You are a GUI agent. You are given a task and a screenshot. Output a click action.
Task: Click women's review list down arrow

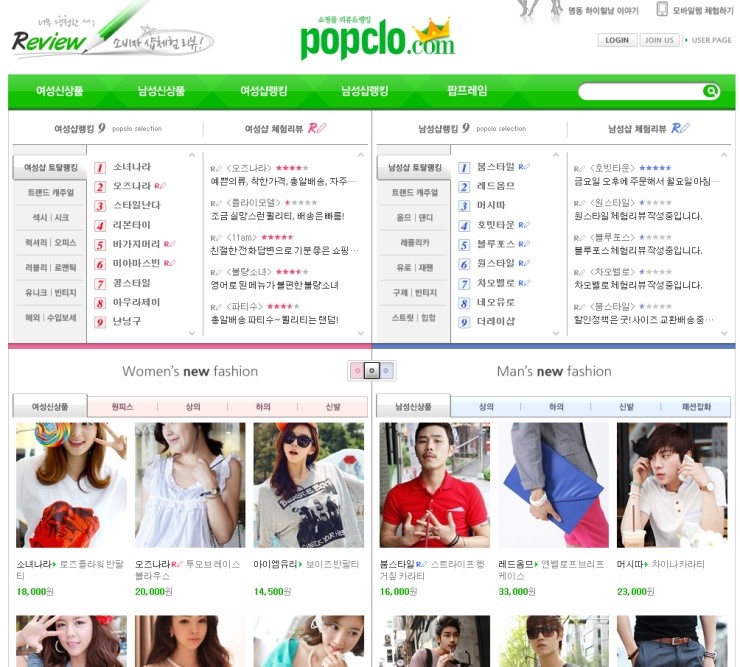361,333
